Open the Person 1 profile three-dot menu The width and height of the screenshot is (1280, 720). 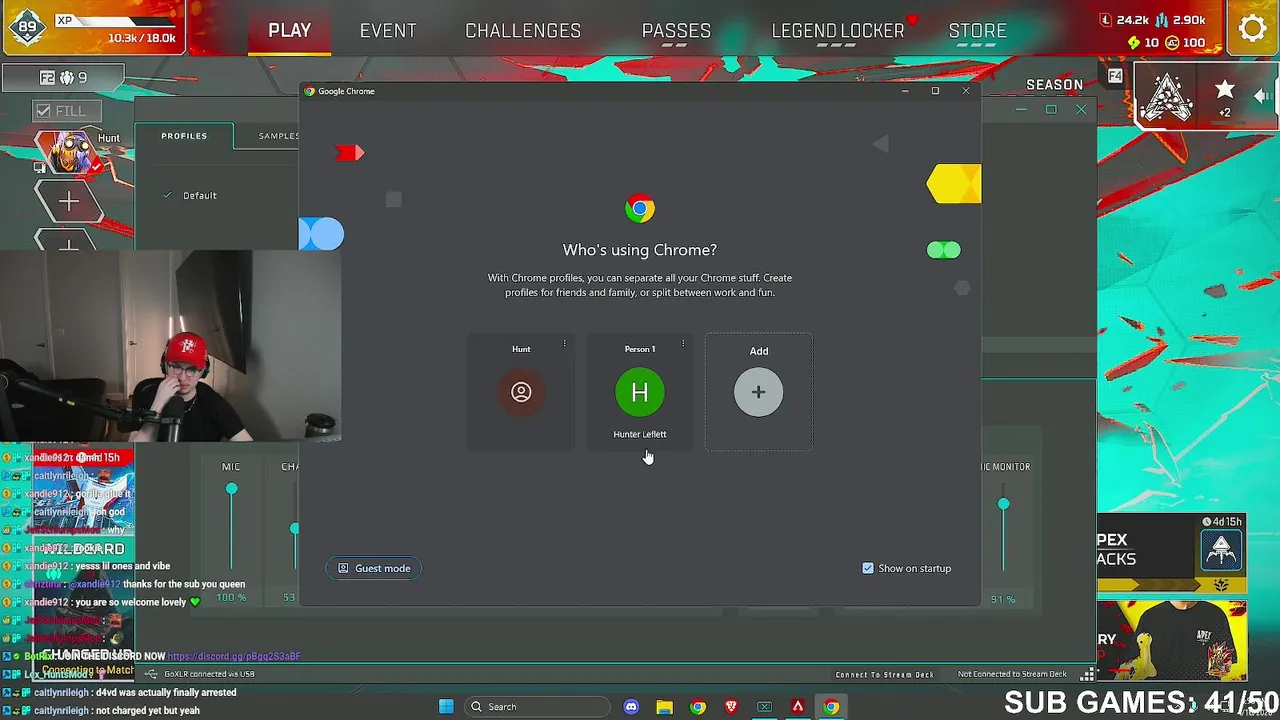(x=683, y=344)
